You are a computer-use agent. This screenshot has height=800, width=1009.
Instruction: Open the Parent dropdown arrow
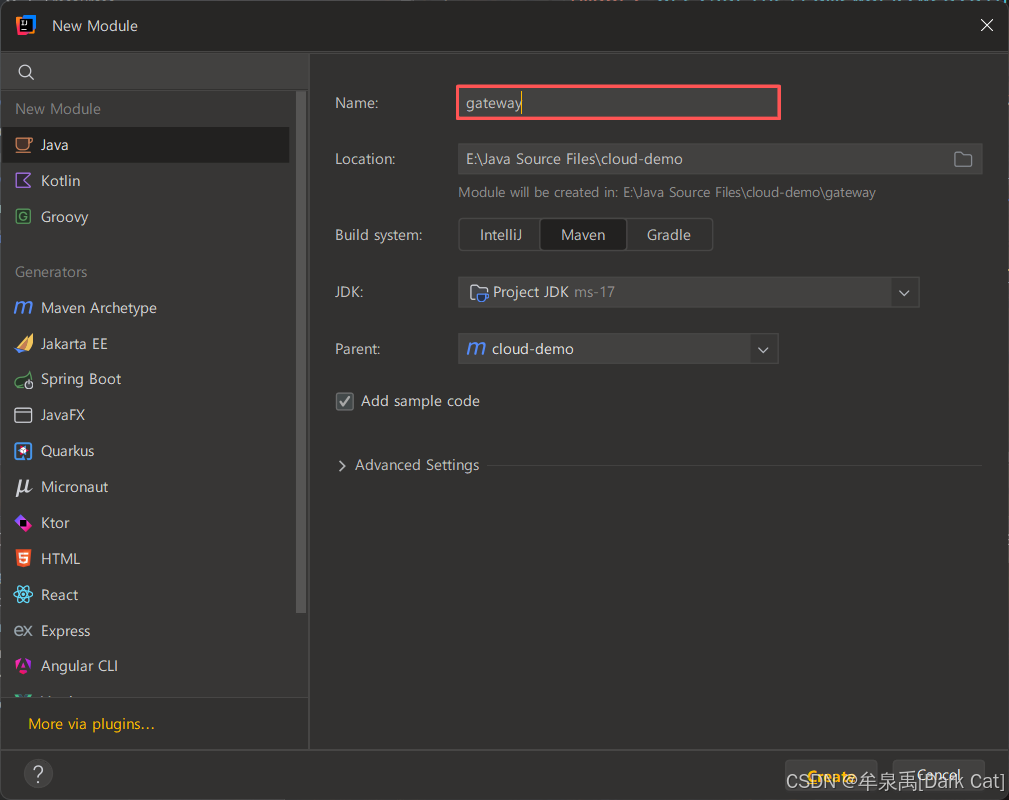(x=763, y=349)
